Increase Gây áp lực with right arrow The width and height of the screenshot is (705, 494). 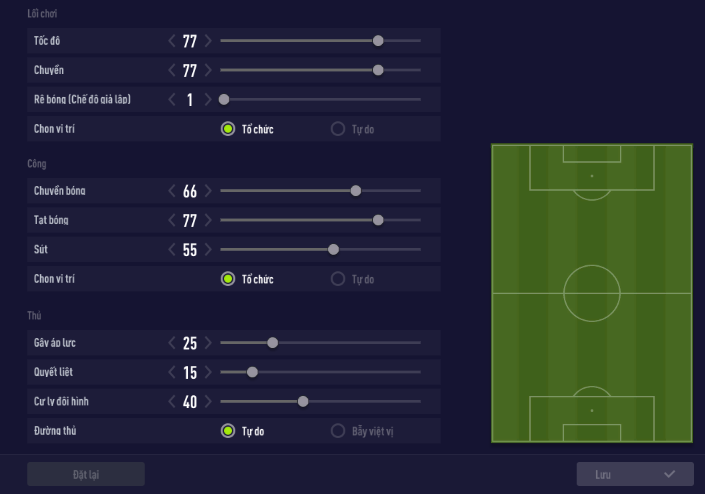[x=208, y=343]
